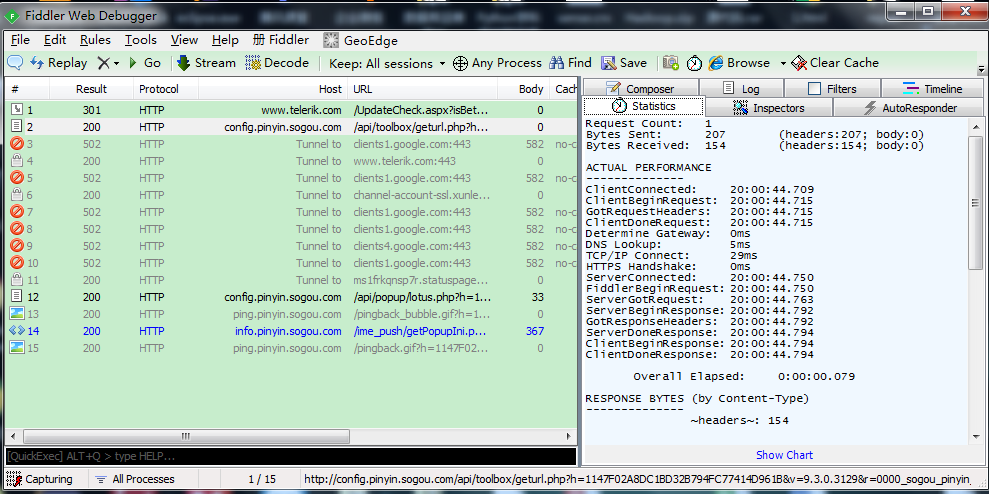The width and height of the screenshot is (989, 494).
Task: Sort by the Body column header
Action: [x=524, y=89]
